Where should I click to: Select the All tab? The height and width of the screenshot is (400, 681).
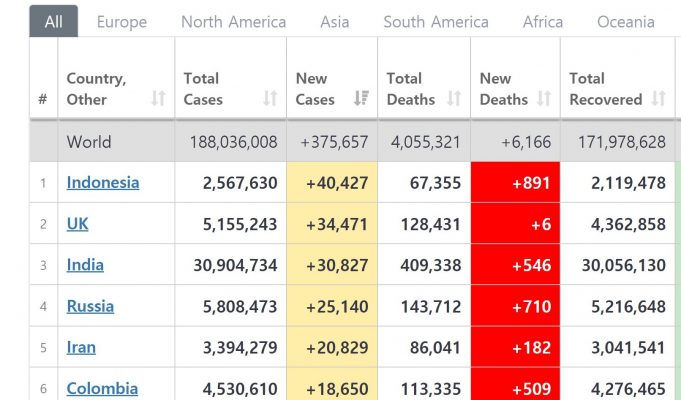53,21
